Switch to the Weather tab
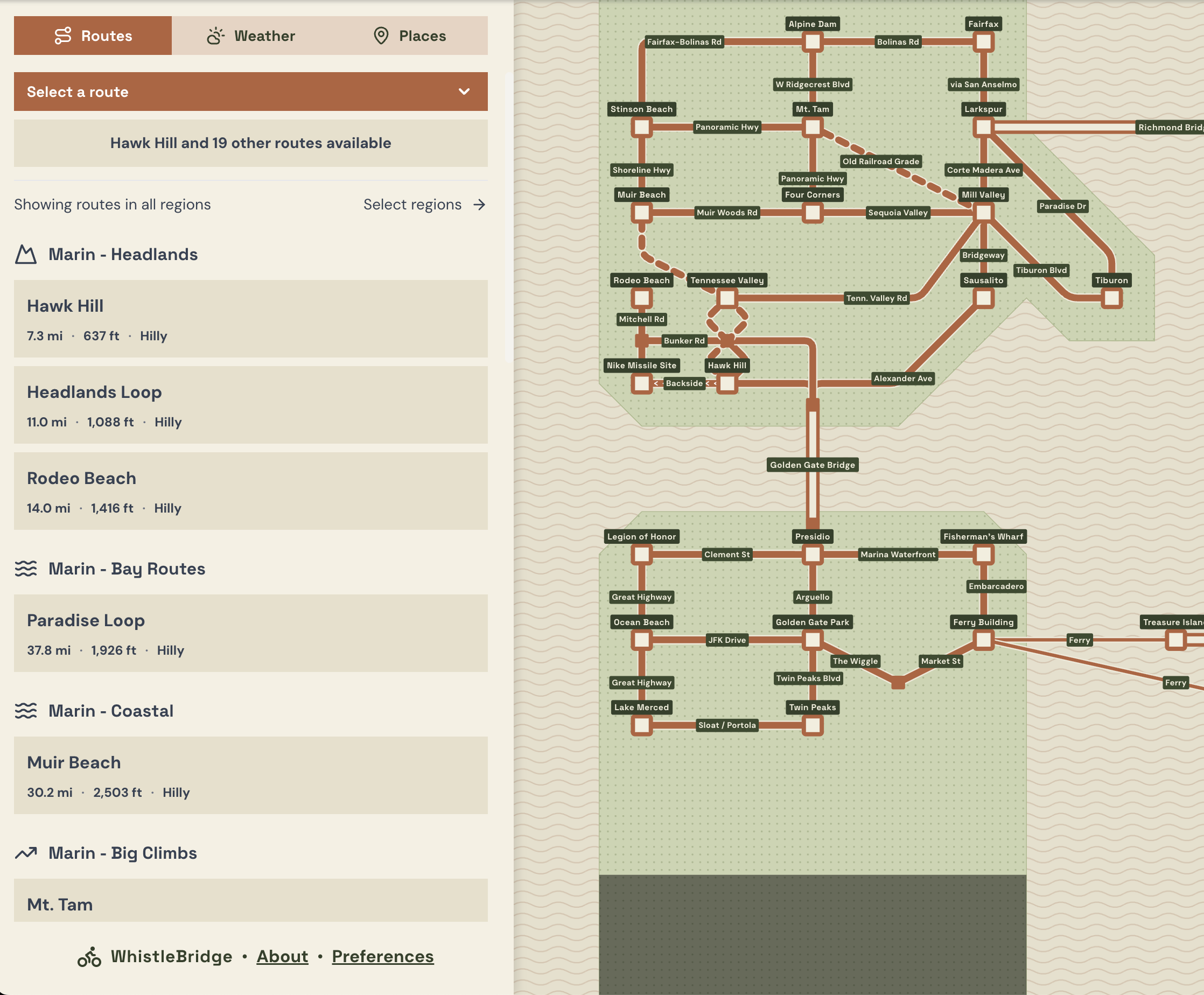 click(251, 36)
